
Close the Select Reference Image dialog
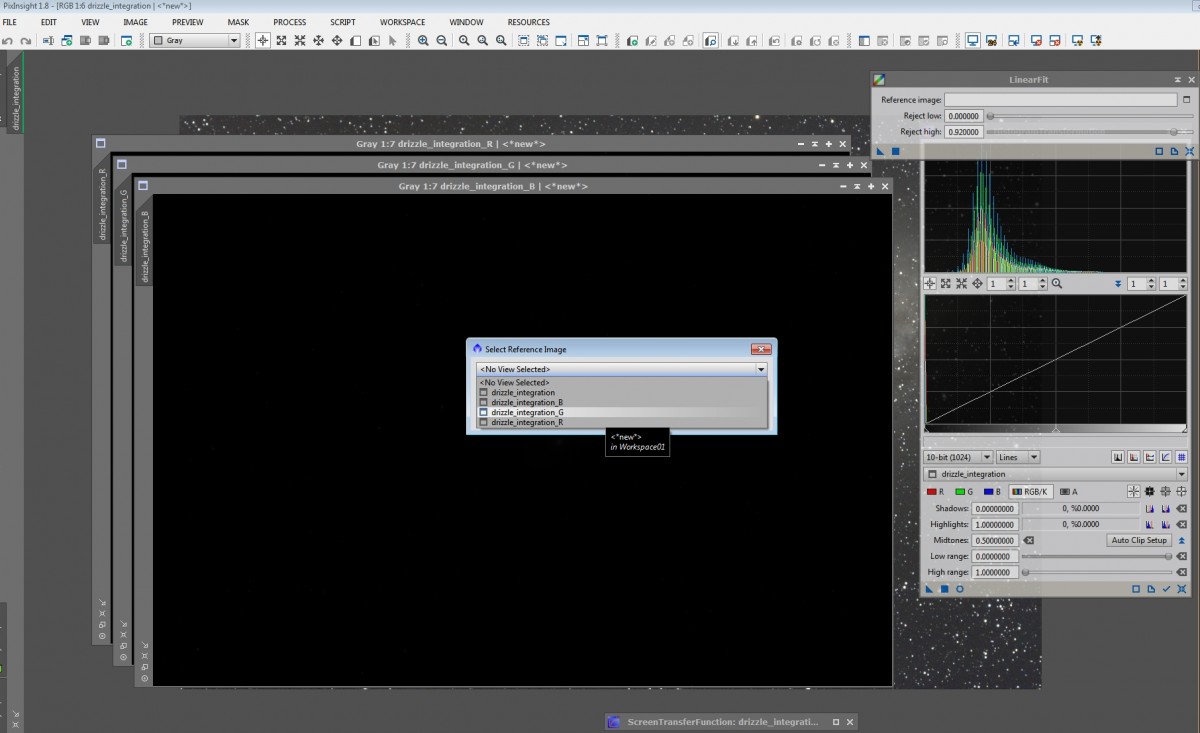pos(761,349)
